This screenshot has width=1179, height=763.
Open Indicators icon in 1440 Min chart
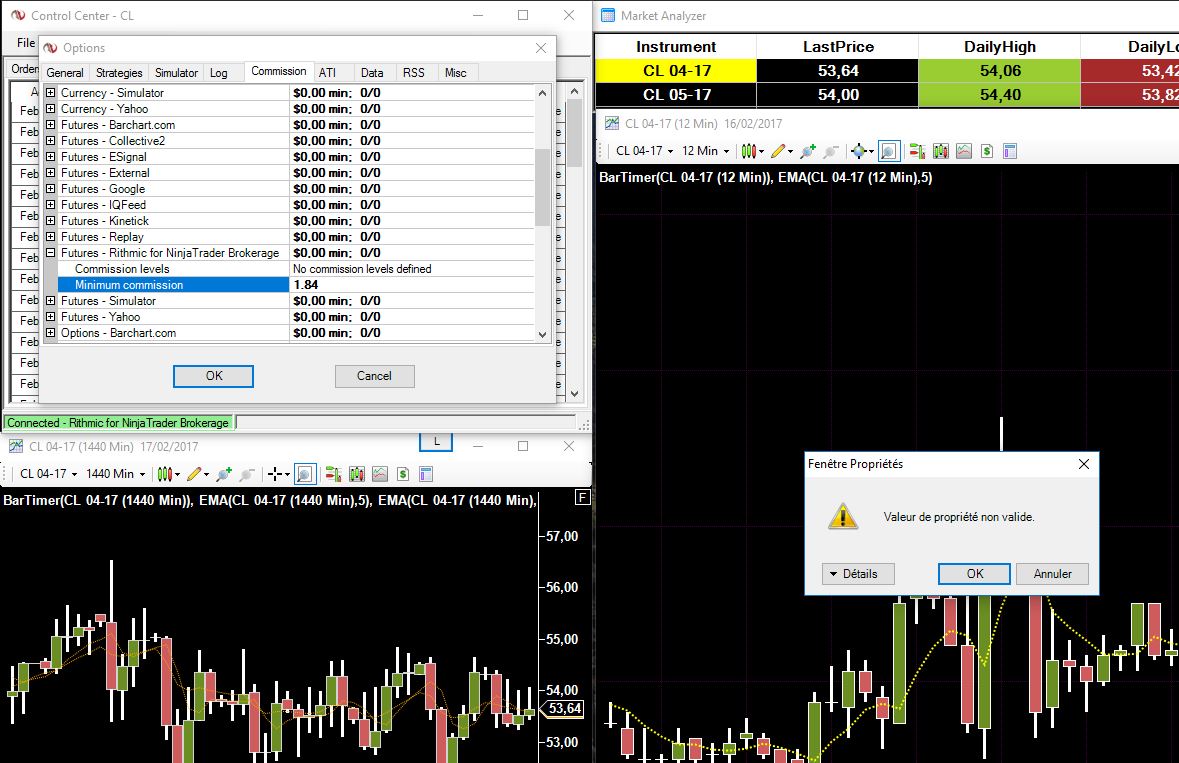pos(380,474)
